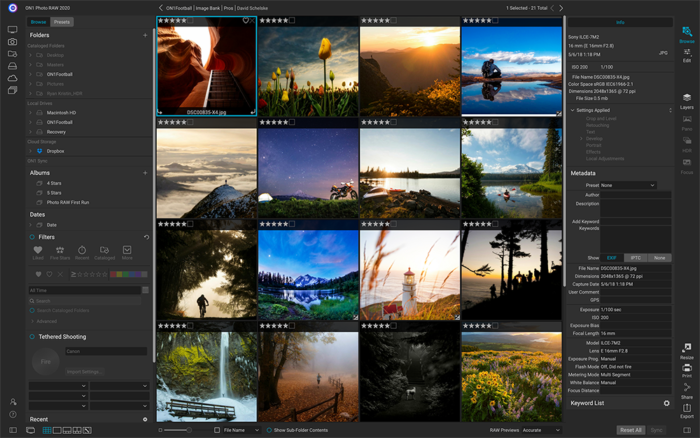Toggle Show Sub-Folder Contents checkbox

269,430
